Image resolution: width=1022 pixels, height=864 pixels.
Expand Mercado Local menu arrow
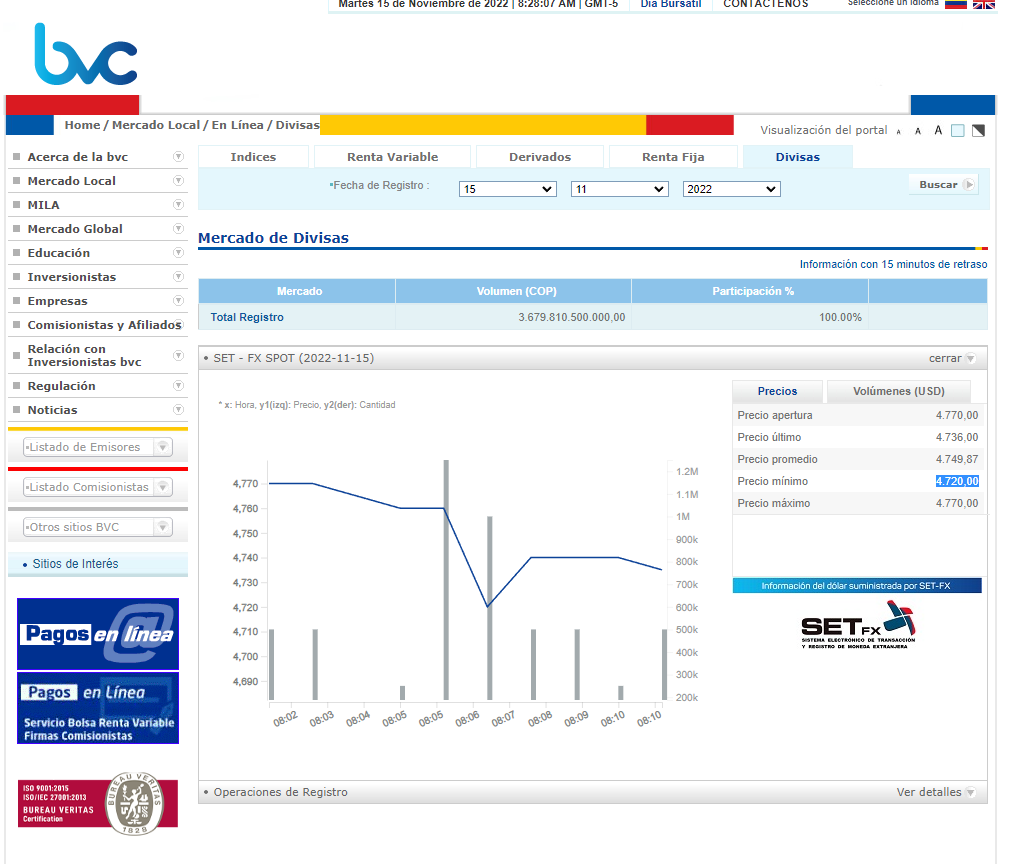(x=178, y=180)
